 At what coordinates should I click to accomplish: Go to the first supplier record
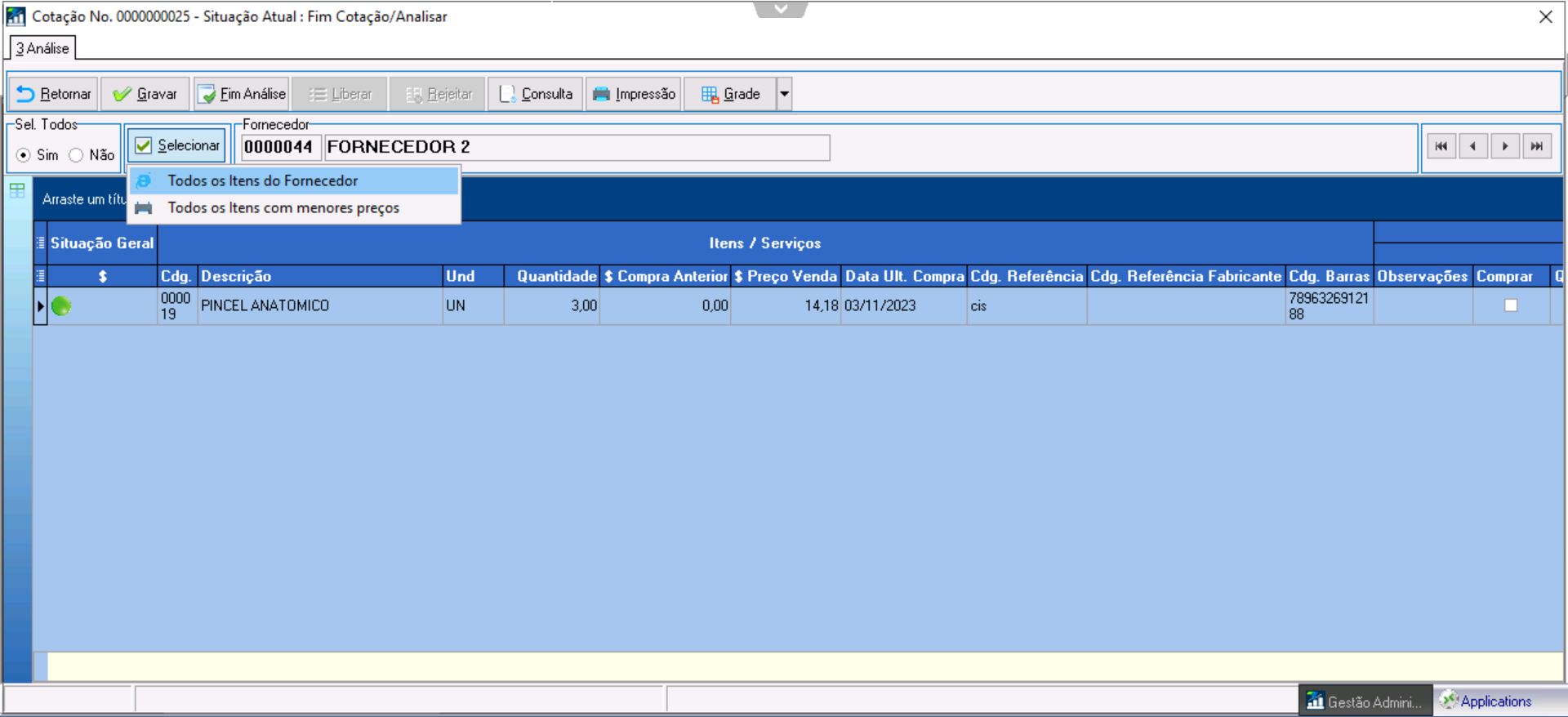coord(1441,146)
